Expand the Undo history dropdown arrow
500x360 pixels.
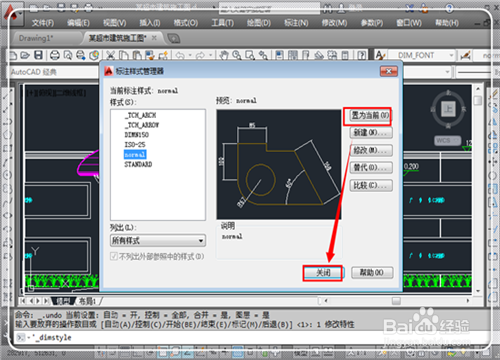190,55
